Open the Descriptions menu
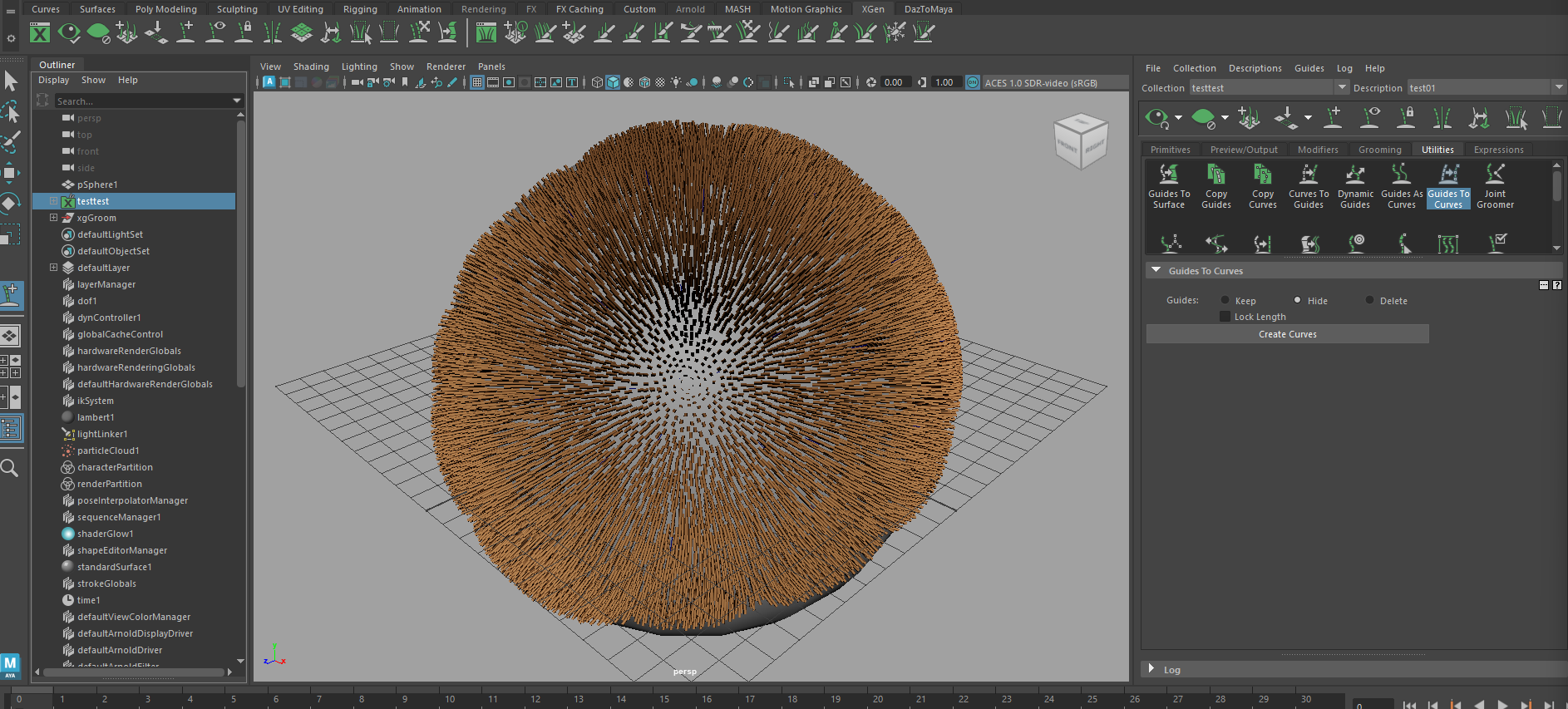The image size is (1568, 709). coord(1255,68)
